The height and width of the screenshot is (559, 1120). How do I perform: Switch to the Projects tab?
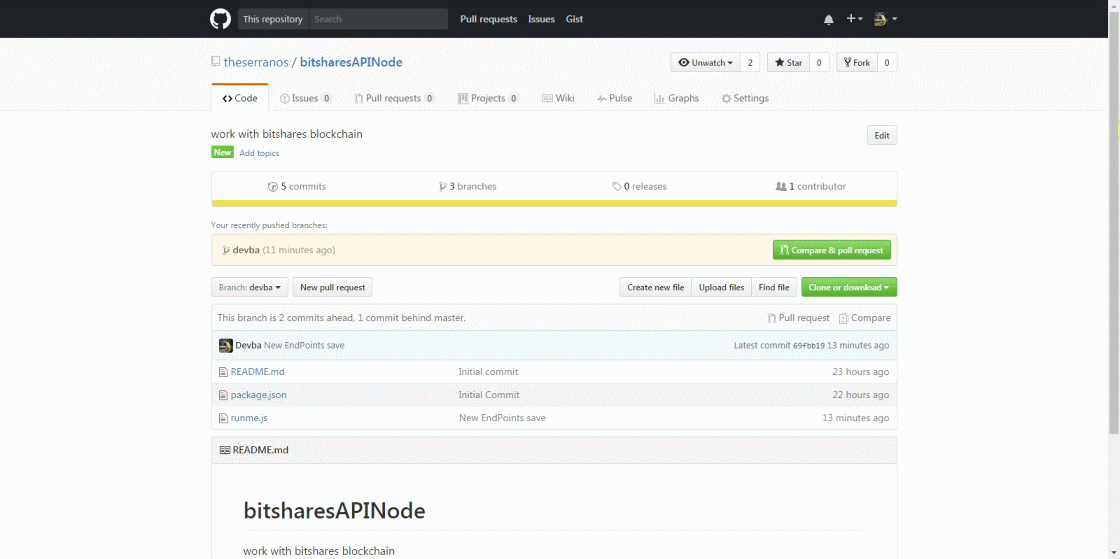[488, 98]
